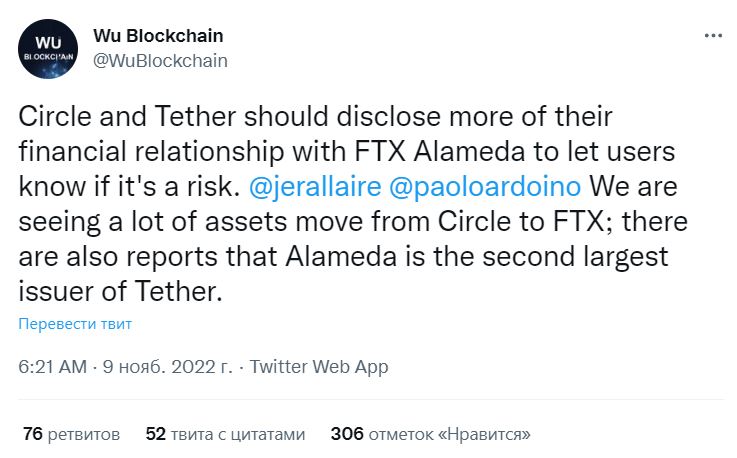Click Перевести твит to translate tweet

(x=75, y=324)
